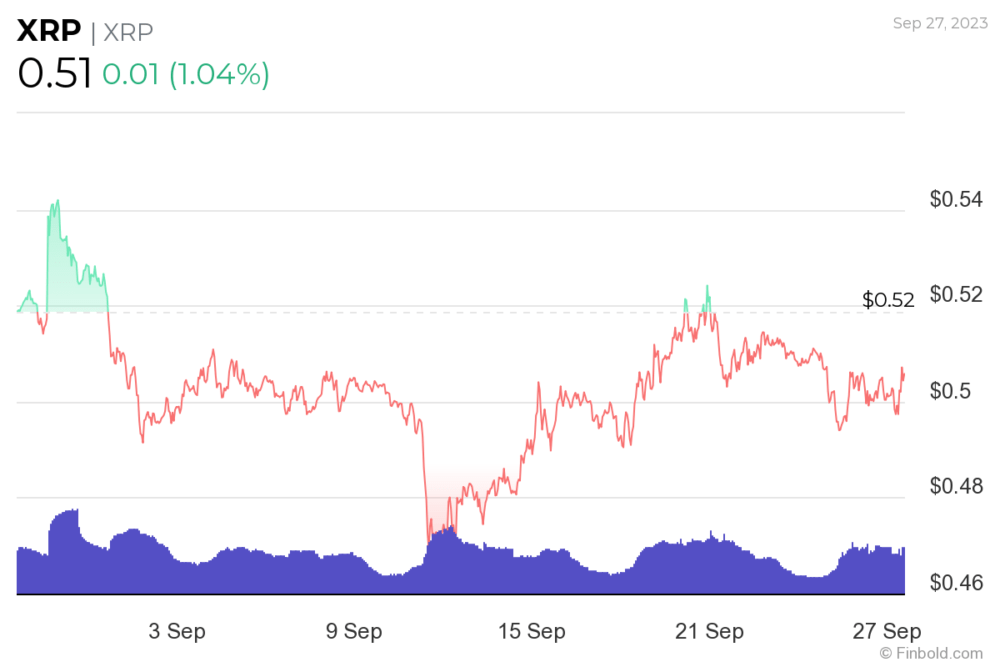The image size is (1000, 667).
Task: Open the Finbold.com copyright link
Action: point(930,653)
